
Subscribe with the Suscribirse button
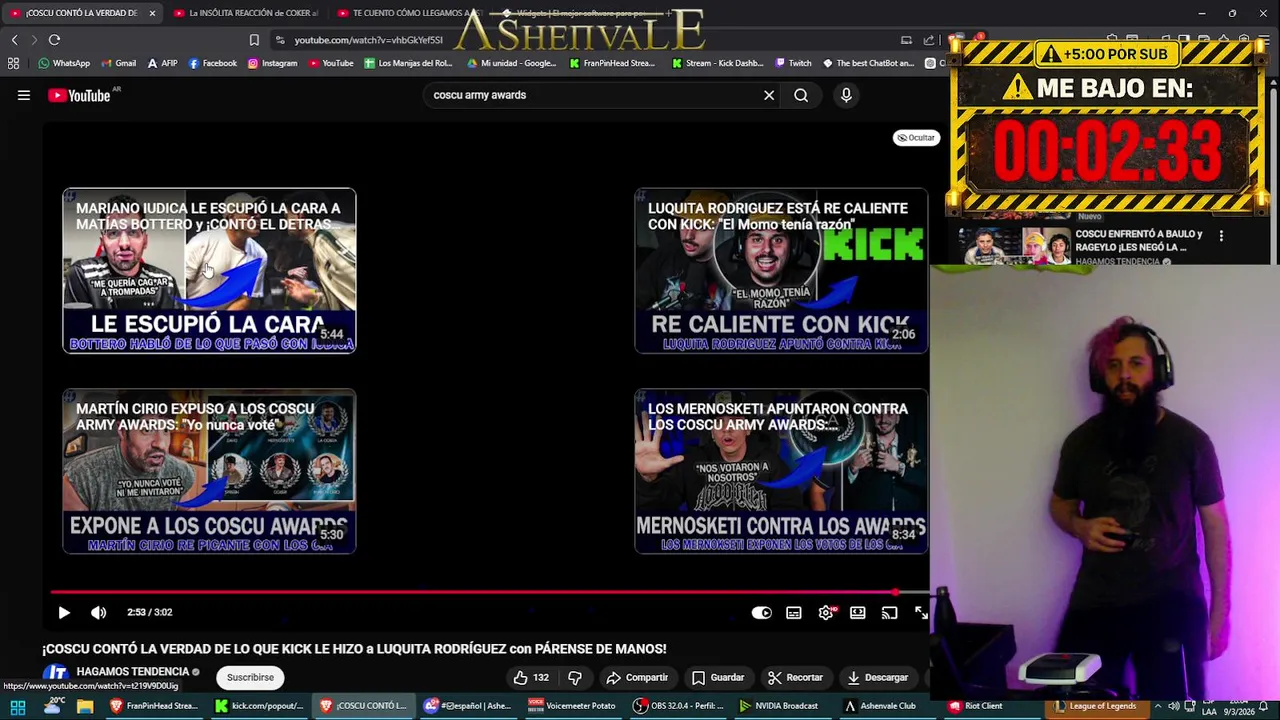[x=250, y=677]
